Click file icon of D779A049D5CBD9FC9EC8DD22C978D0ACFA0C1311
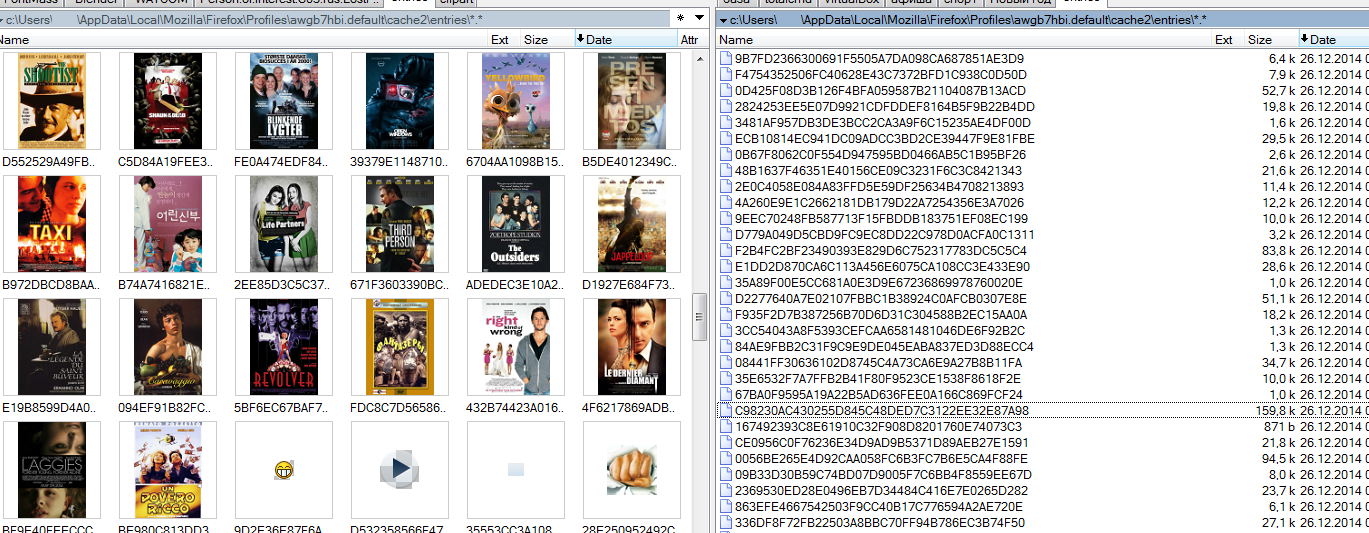Viewport: 1369px width, 533px height. click(x=726, y=235)
